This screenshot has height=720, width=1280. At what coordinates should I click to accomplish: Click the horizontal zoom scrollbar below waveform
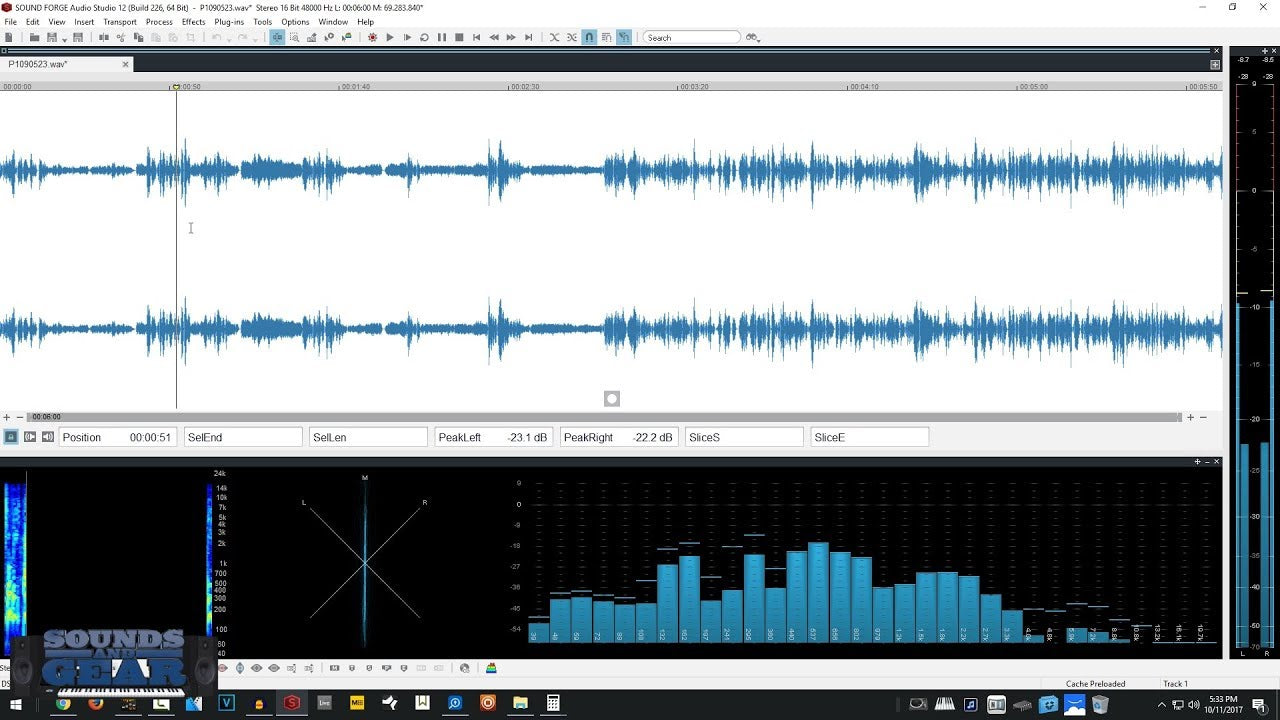[x=600, y=417]
